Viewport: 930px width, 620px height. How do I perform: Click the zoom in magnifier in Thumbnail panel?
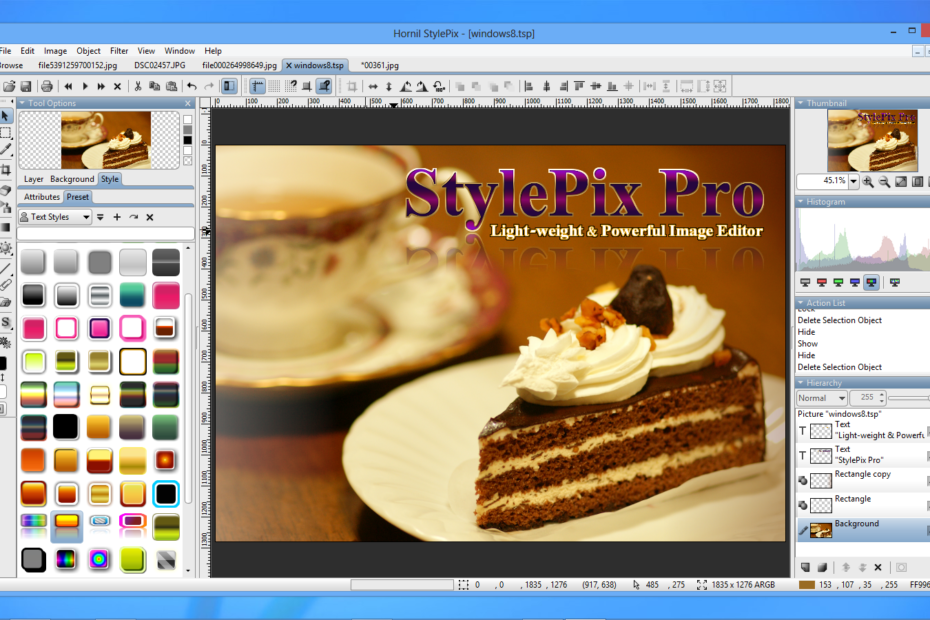(868, 182)
